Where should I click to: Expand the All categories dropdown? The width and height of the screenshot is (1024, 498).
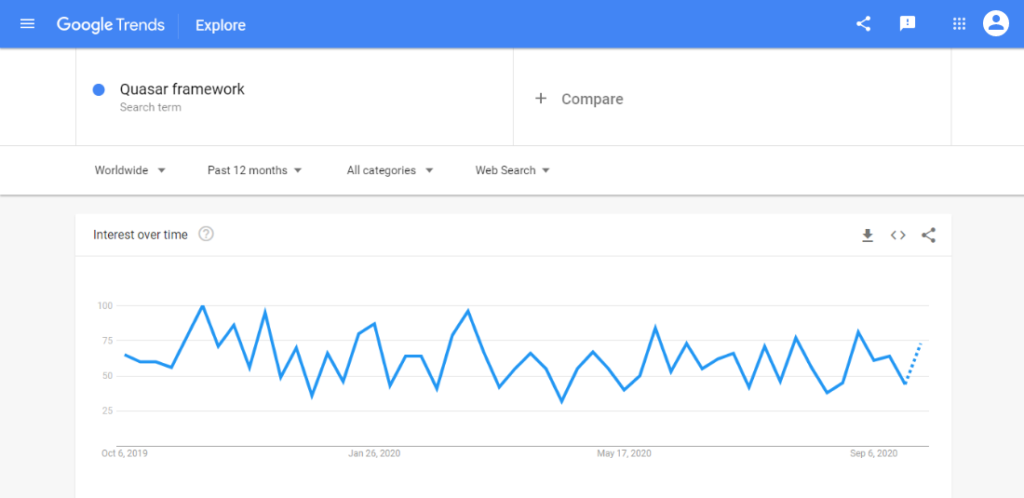tap(390, 170)
